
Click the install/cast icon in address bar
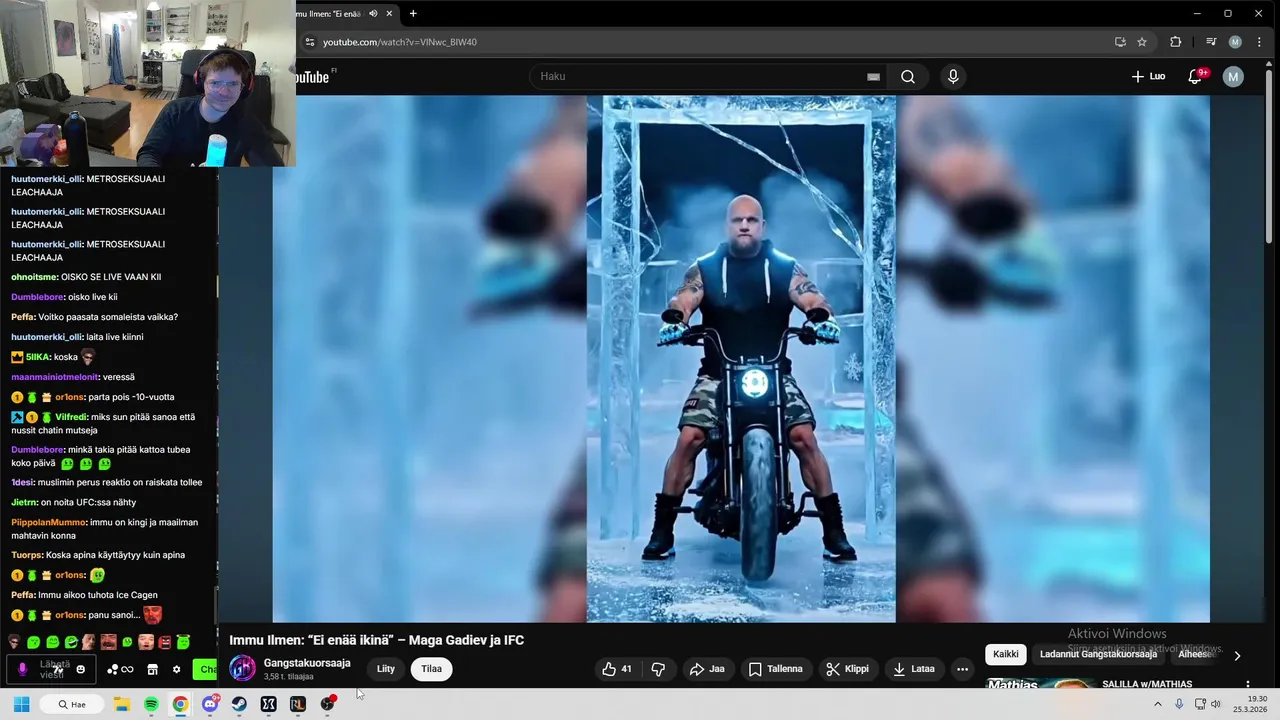coord(1120,42)
